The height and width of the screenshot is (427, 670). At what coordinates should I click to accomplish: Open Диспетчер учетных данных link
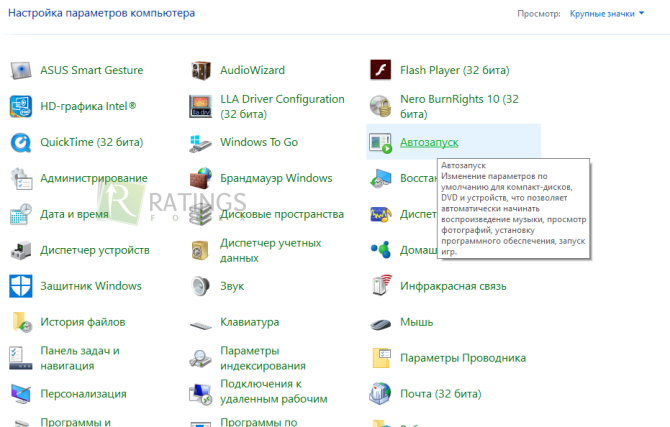[x=271, y=250]
